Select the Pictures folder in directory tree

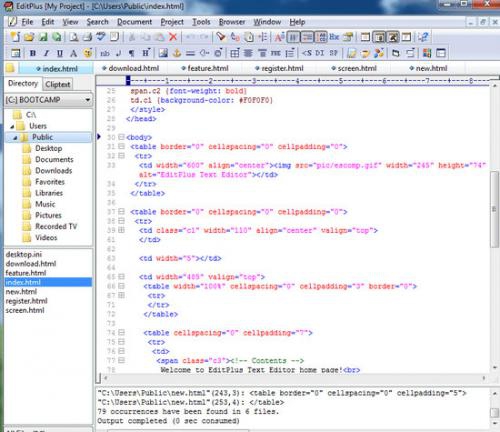48,215
